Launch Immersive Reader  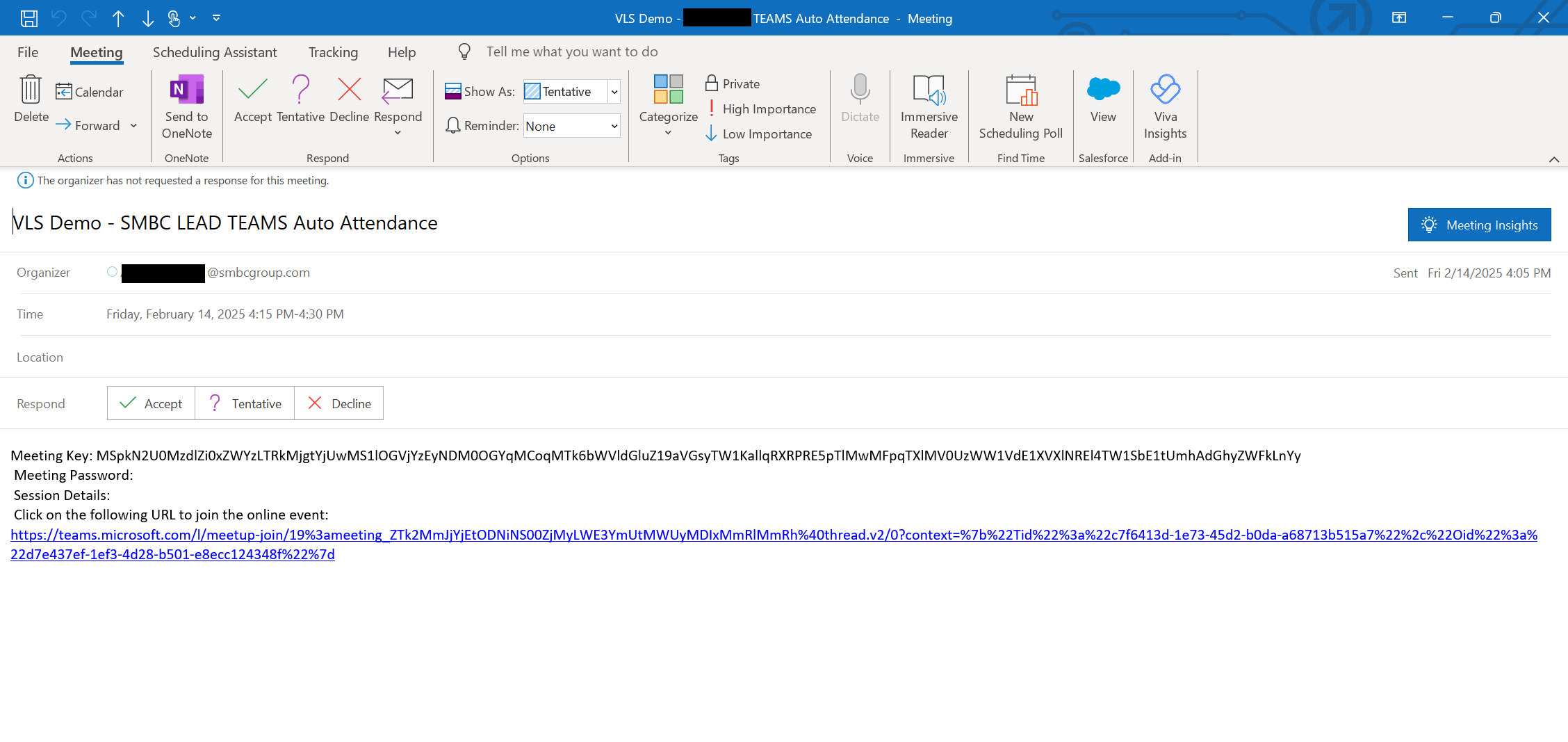(929, 107)
